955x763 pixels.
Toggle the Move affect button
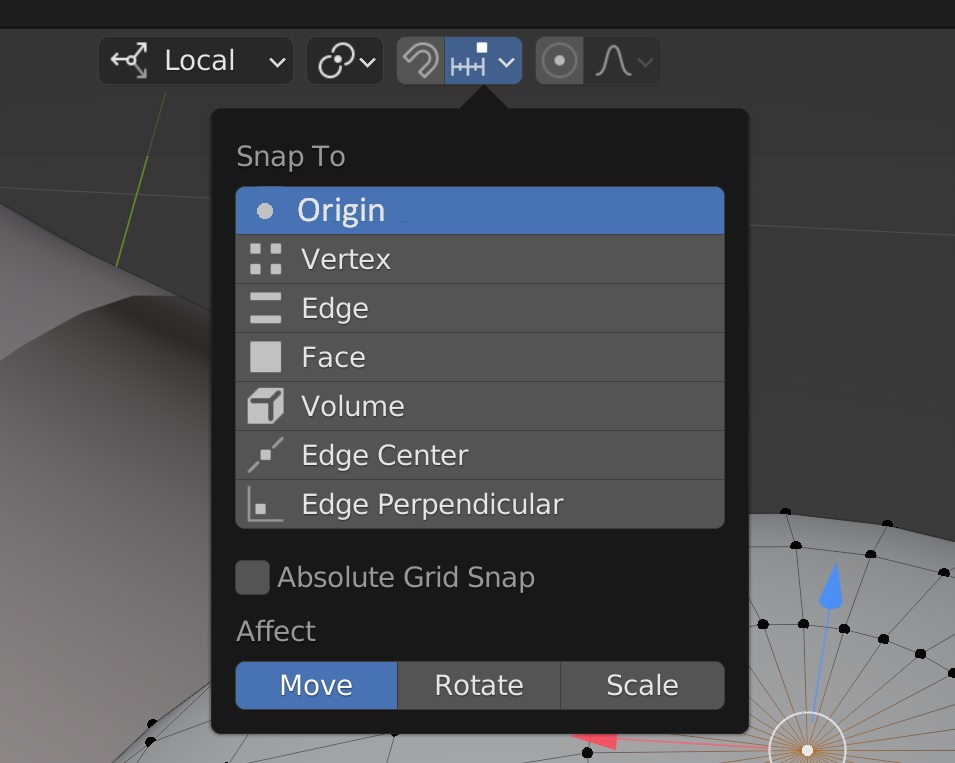click(317, 686)
